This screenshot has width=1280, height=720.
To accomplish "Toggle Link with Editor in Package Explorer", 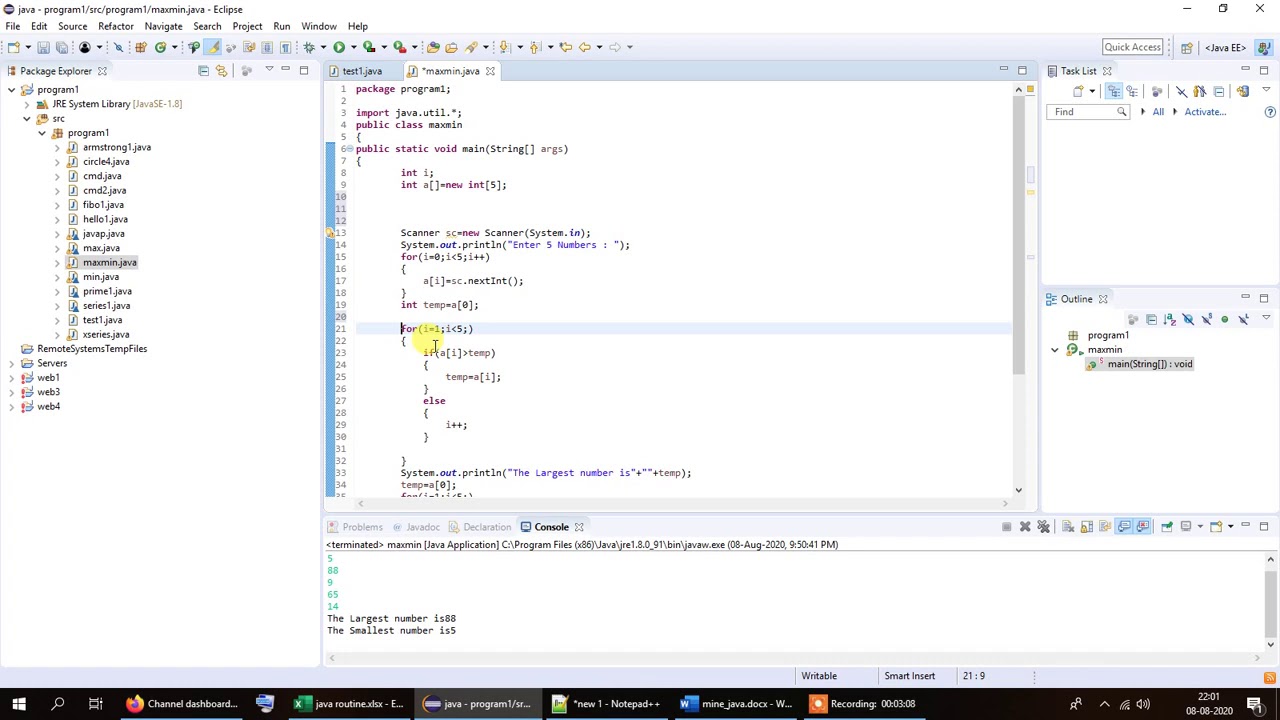I will pos(221,71).
